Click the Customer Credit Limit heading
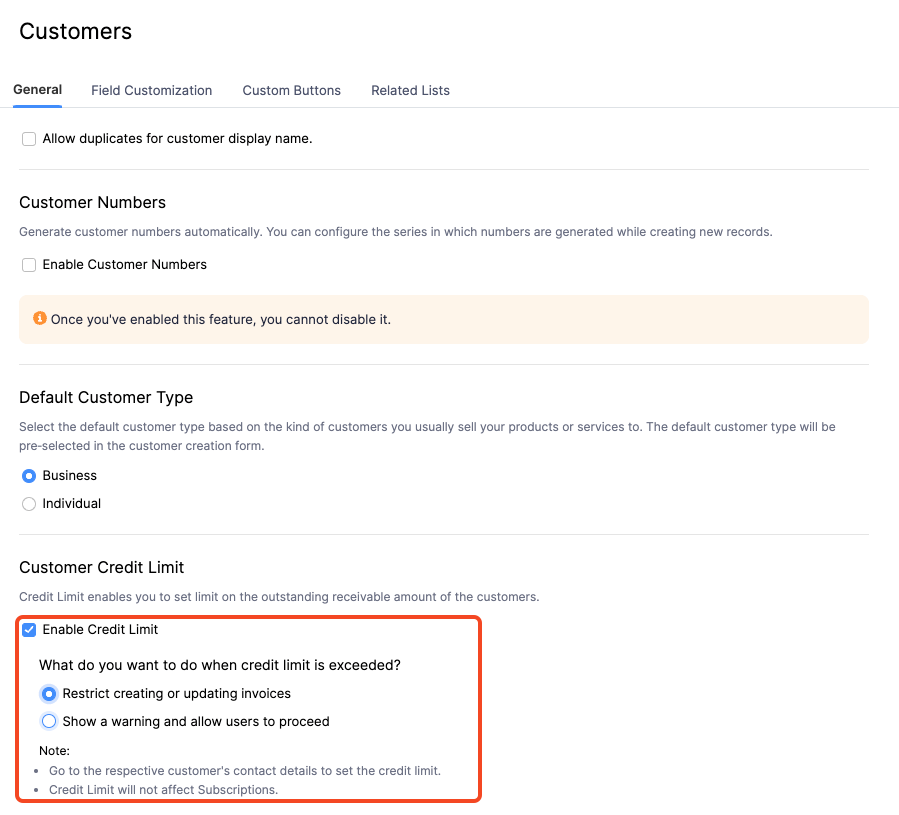 coord(101,567)
